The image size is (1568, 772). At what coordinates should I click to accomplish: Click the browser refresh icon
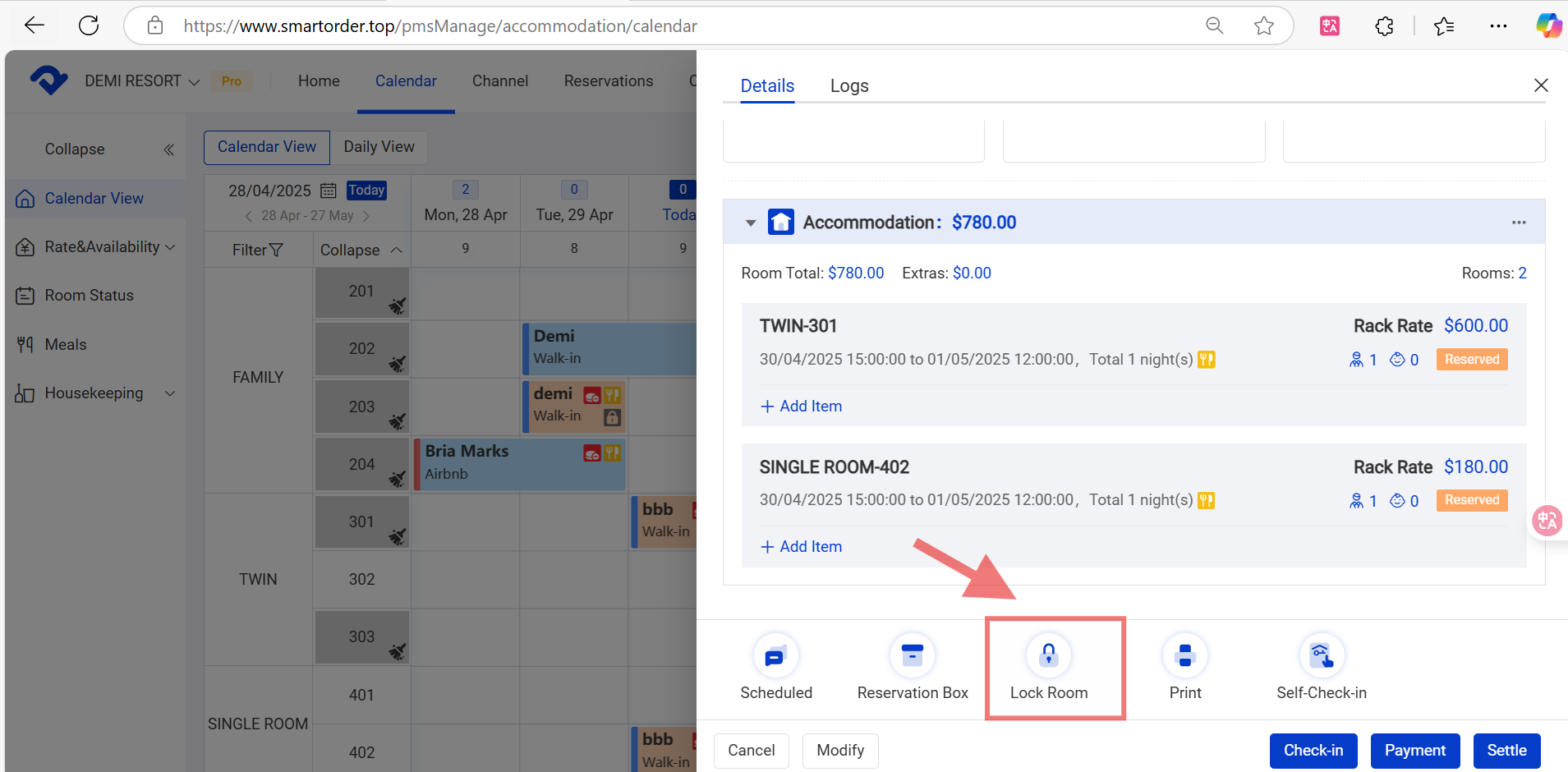(x=89, y=25)
